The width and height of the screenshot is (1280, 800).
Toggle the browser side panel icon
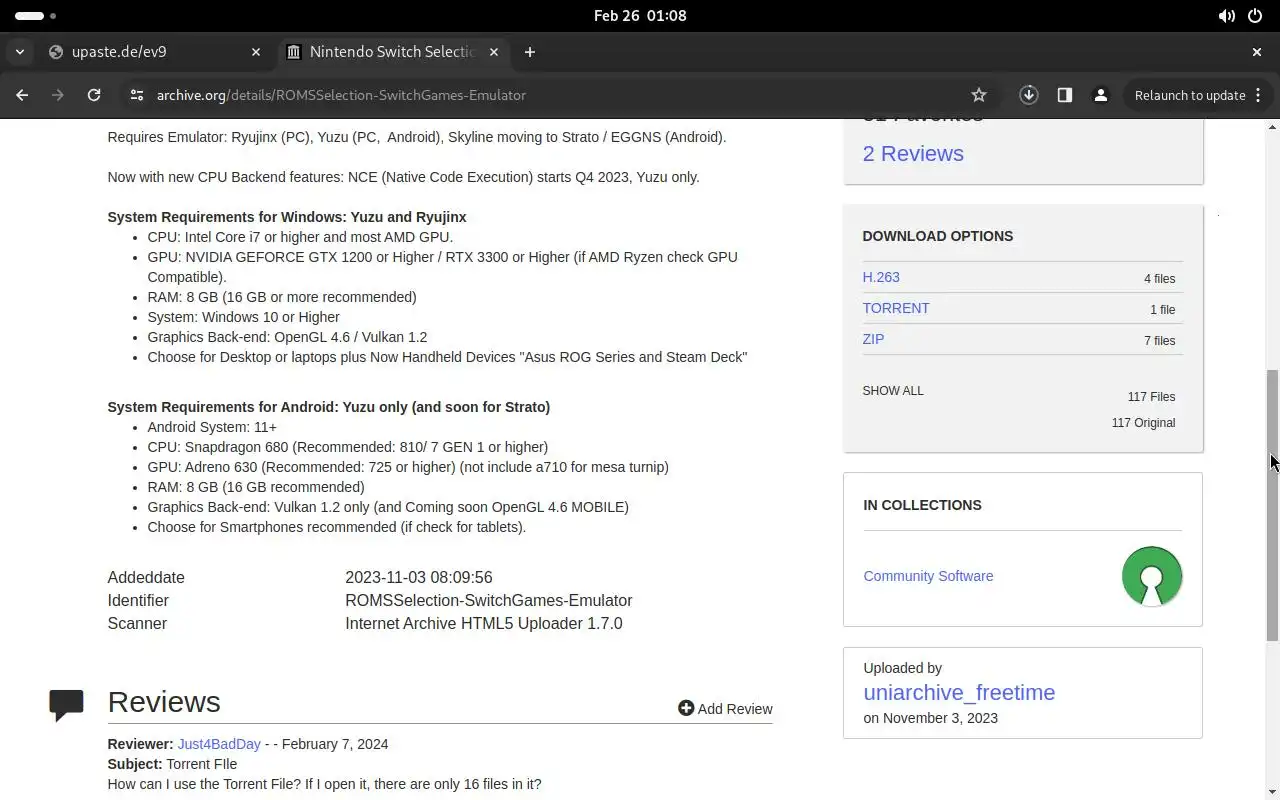(1065, 95)
